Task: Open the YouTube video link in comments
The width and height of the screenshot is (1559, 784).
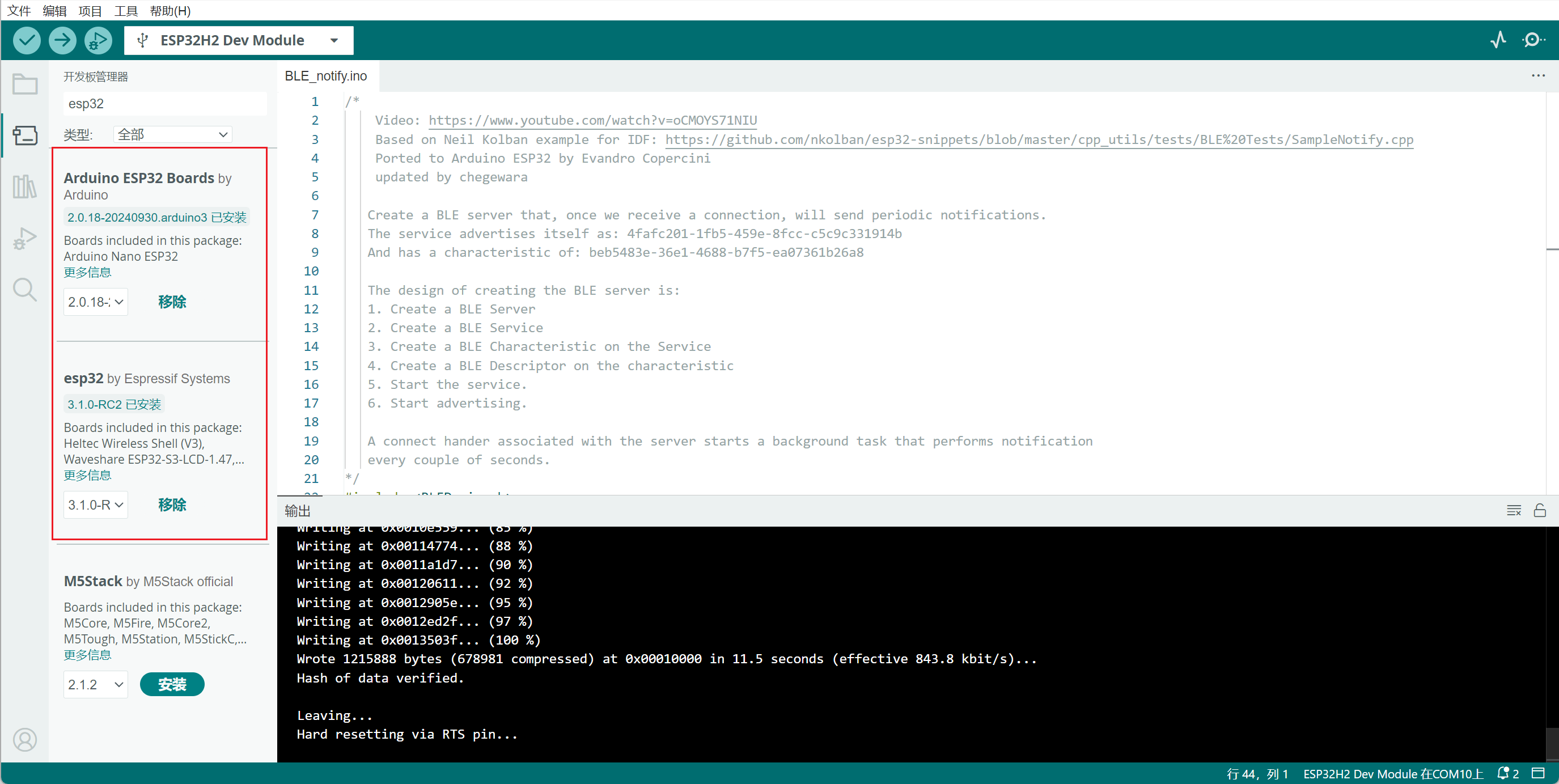Action: (592, 120)
